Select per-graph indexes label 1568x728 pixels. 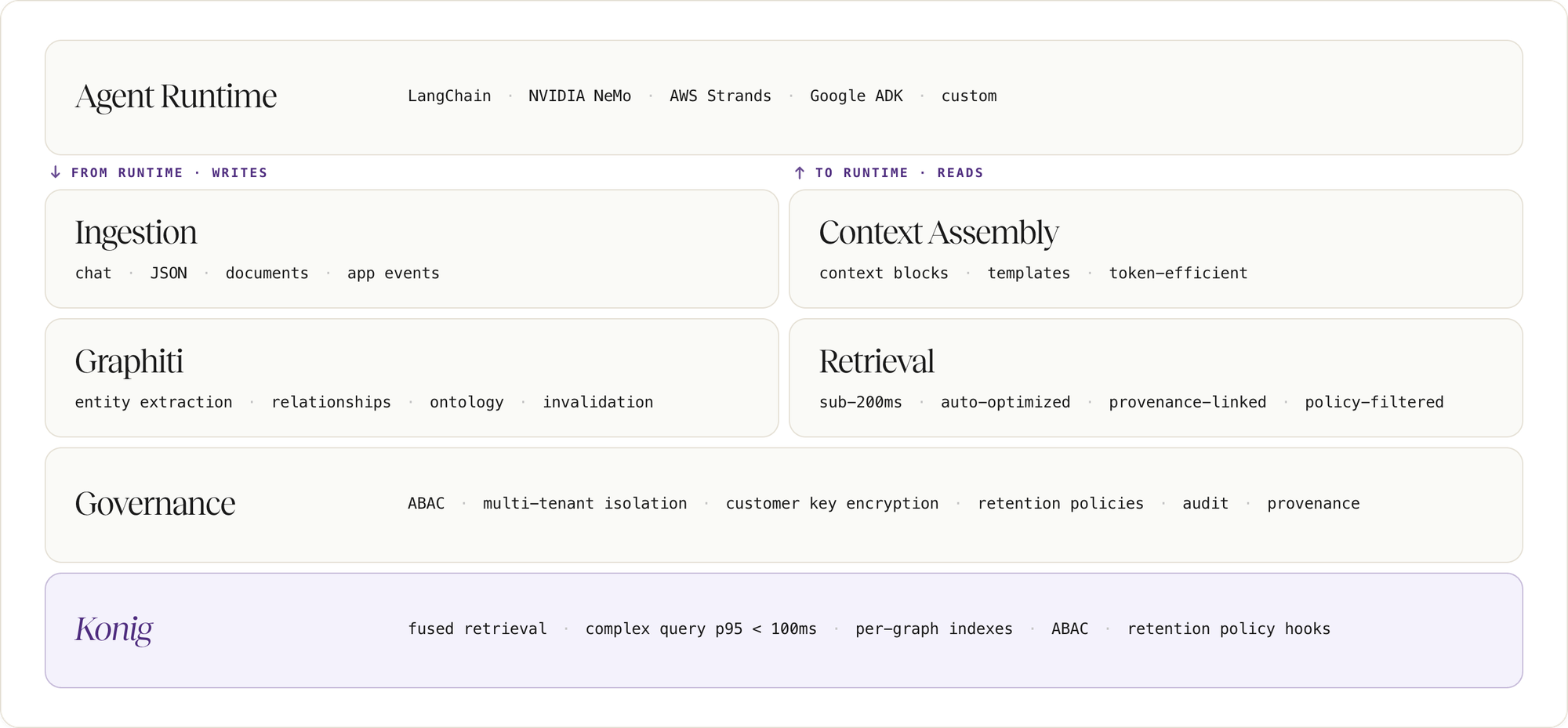click(934, 629)
